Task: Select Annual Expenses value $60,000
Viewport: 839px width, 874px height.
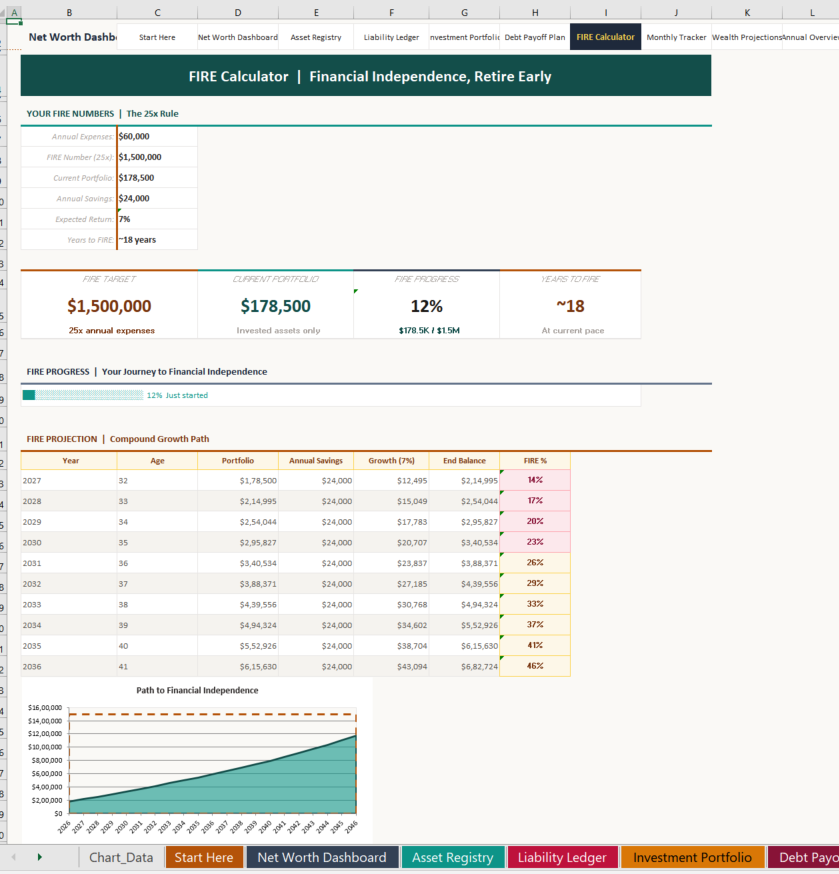Action: 157,137
